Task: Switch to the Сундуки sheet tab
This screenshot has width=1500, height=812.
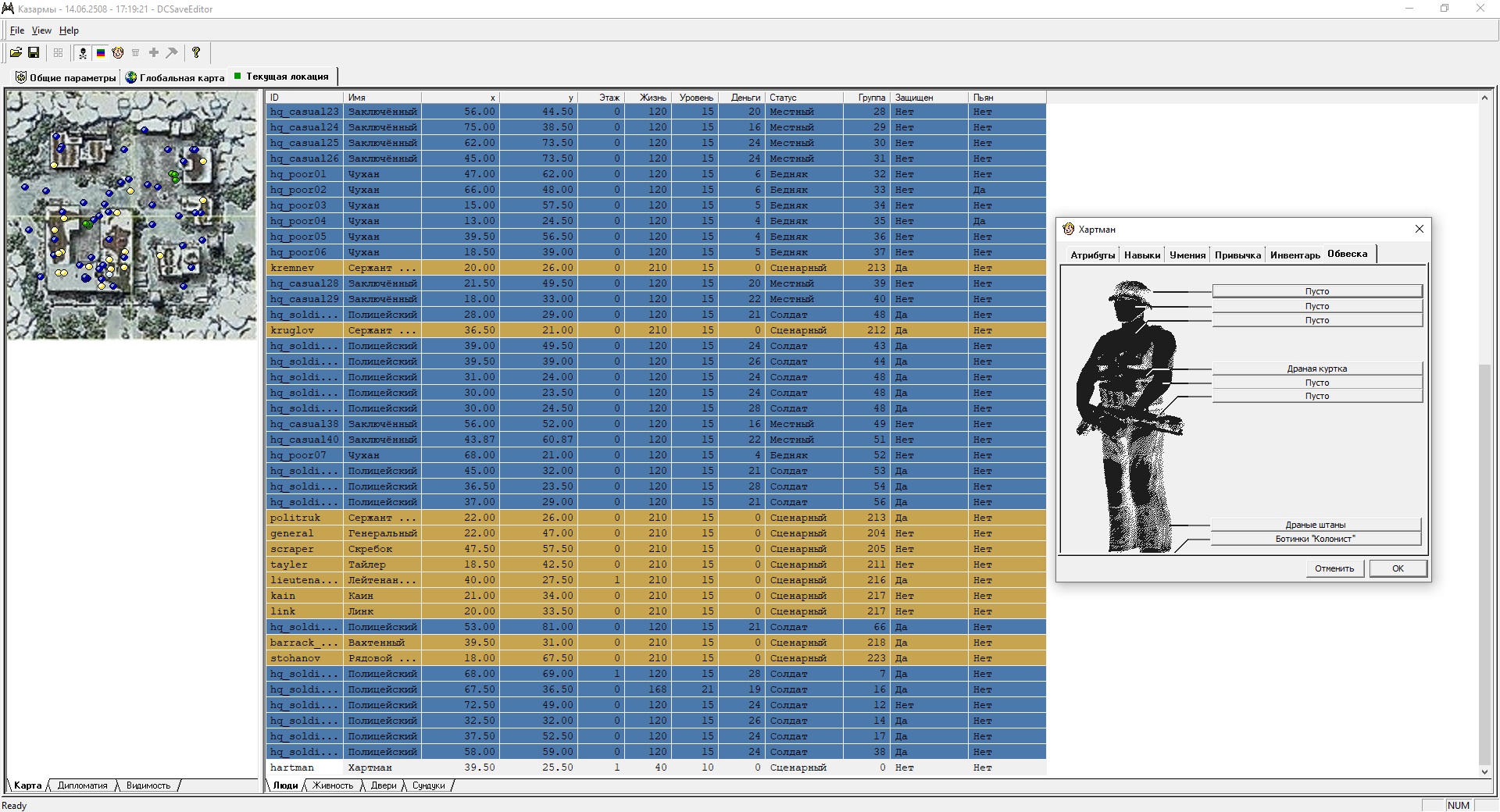Action: tap(428, 785)
